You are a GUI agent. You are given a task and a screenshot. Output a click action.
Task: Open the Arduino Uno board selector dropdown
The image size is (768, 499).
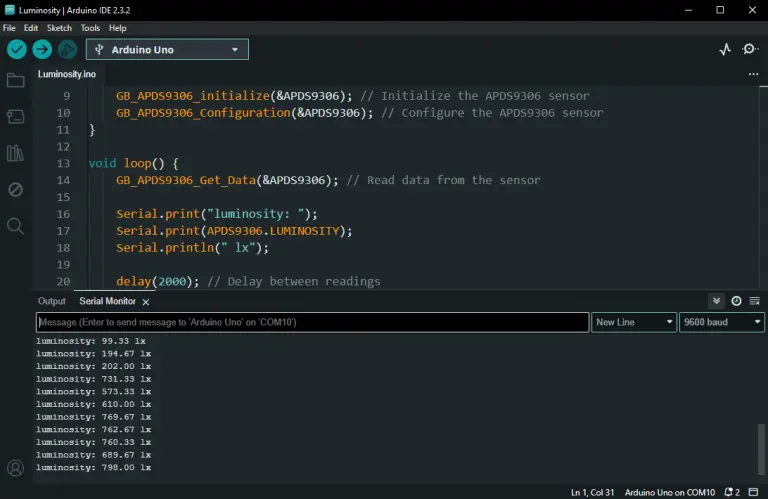pyautogui.click(x=167, y=49)
